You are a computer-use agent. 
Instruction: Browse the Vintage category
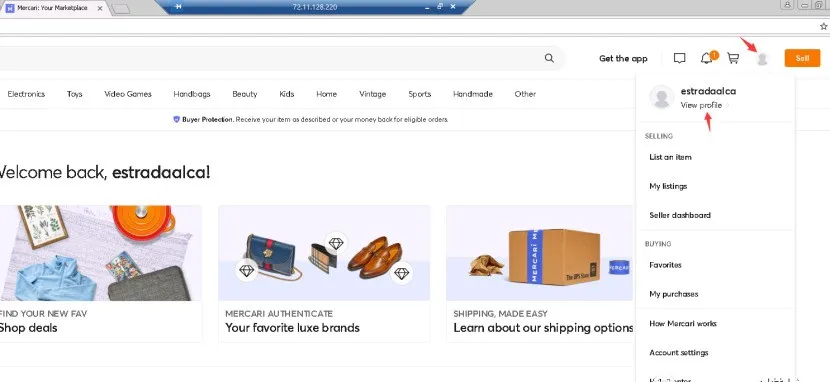tap(373, 94)
